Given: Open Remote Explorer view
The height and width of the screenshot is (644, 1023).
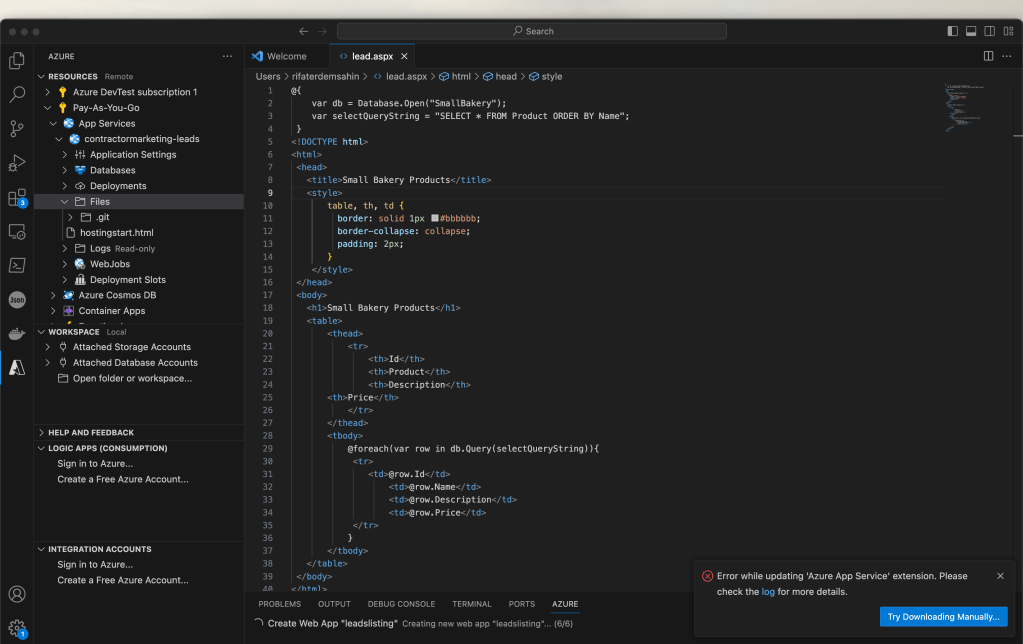Looking at the screenshot, I should pos(17,232).
